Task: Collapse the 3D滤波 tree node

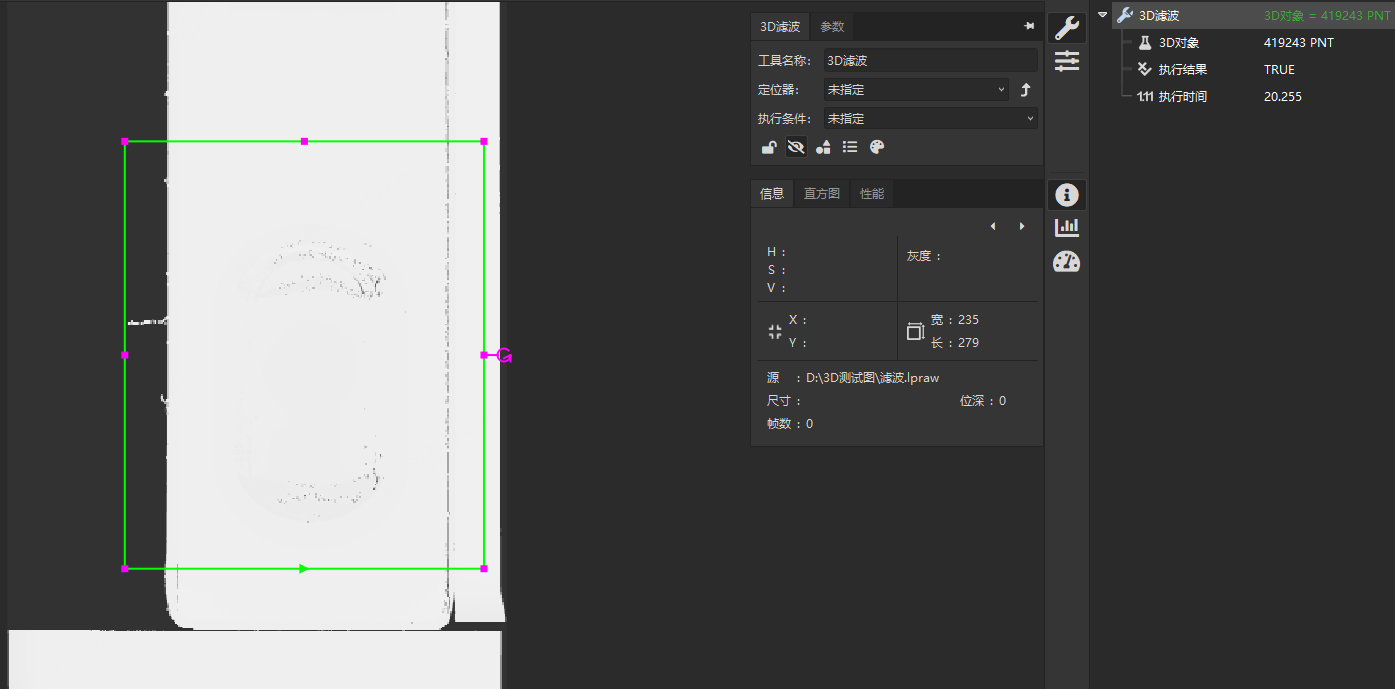Action: (1102, 15)
